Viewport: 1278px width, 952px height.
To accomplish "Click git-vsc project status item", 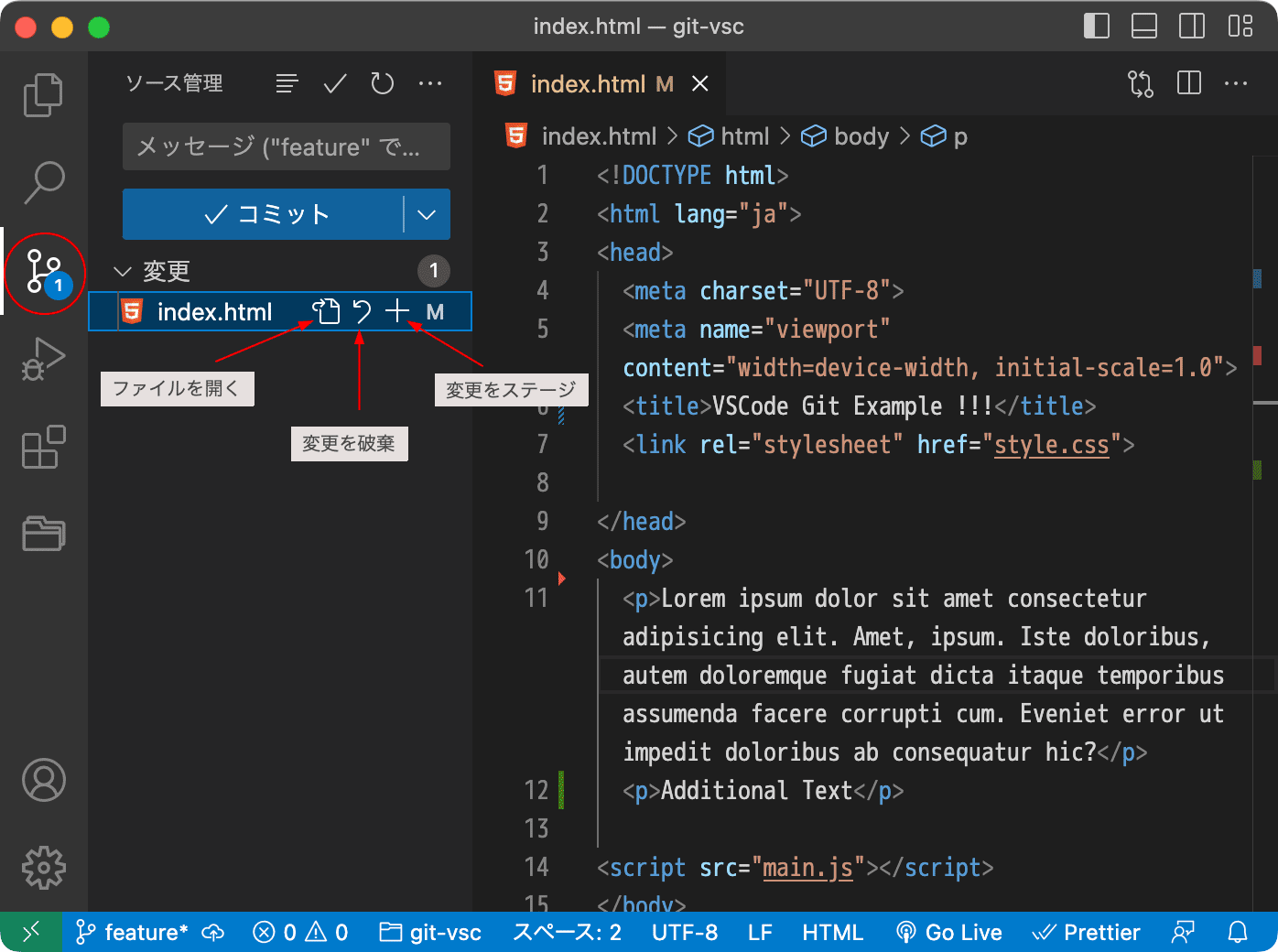I will 430,932.
